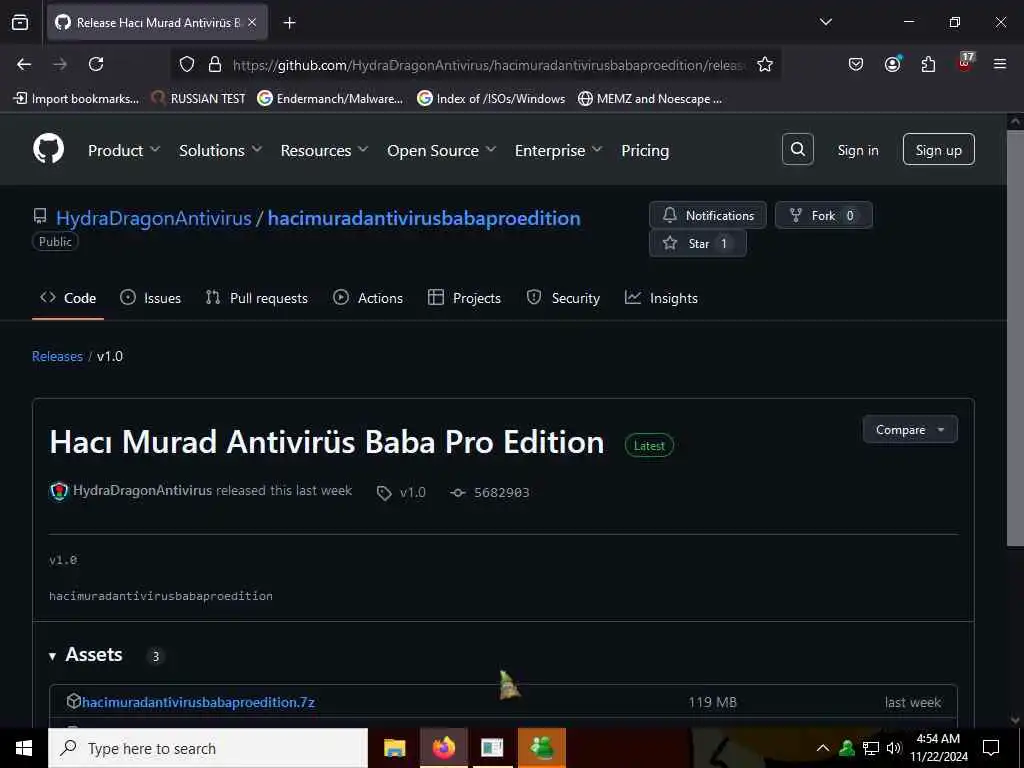Screen dimensions: 1024x768
Task: Open Pocket save icon in toolbar
Action: pyautogui.click(x=856, y=64)
